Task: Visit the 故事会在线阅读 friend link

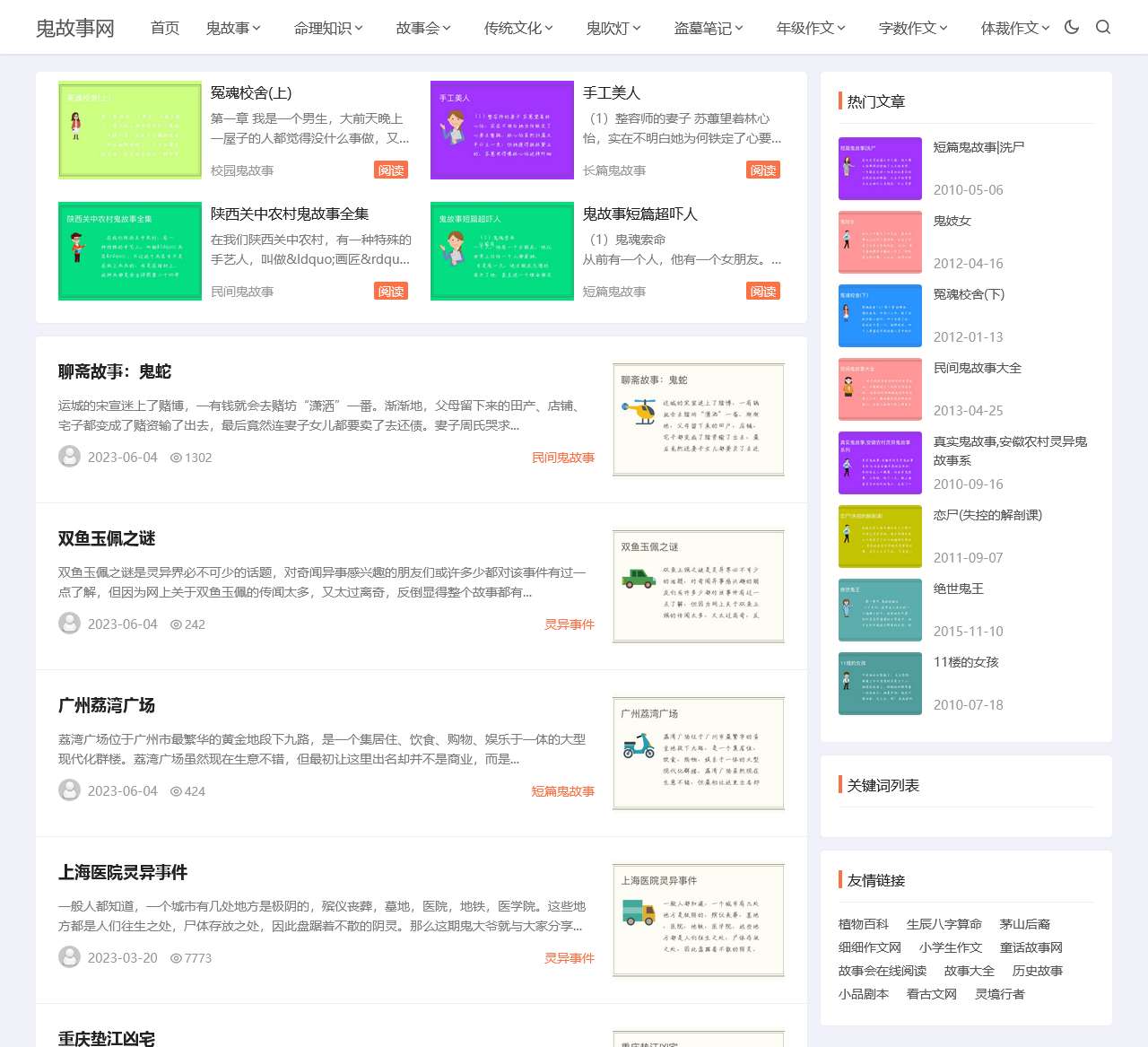Action: pyautogui.click(x=883, y=971)
